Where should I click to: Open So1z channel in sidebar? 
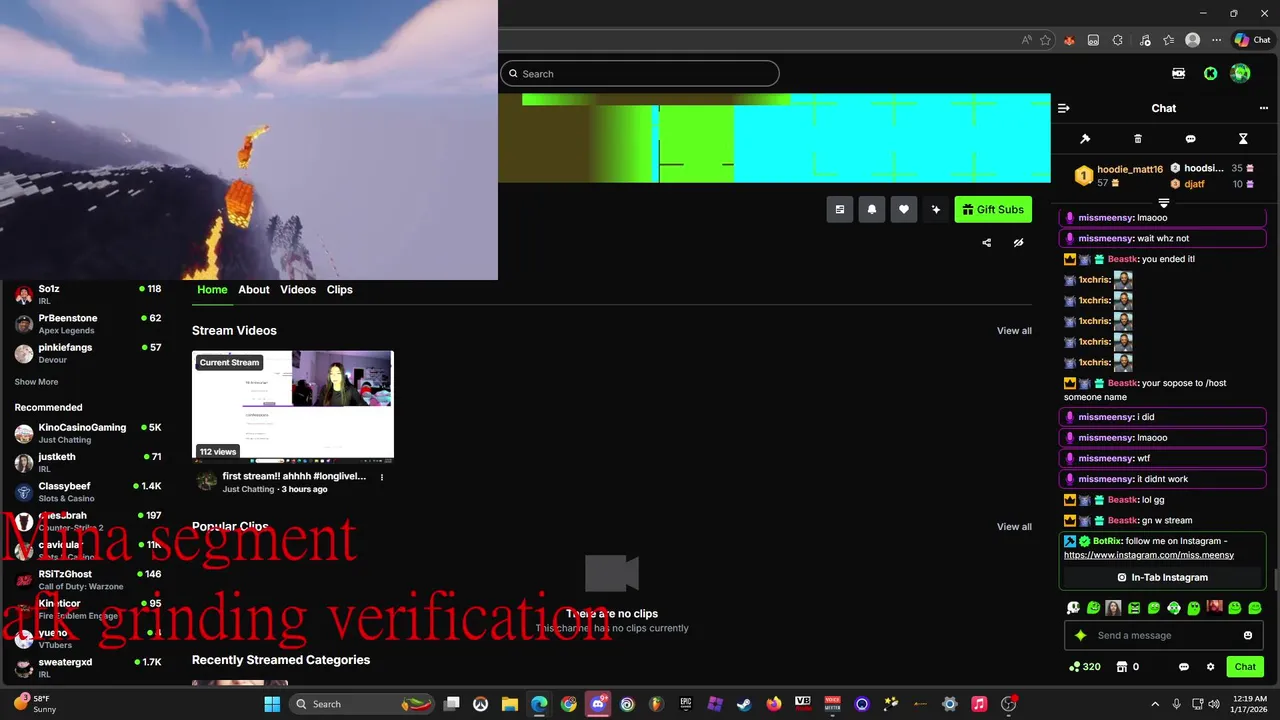click(x=87, y=294)
